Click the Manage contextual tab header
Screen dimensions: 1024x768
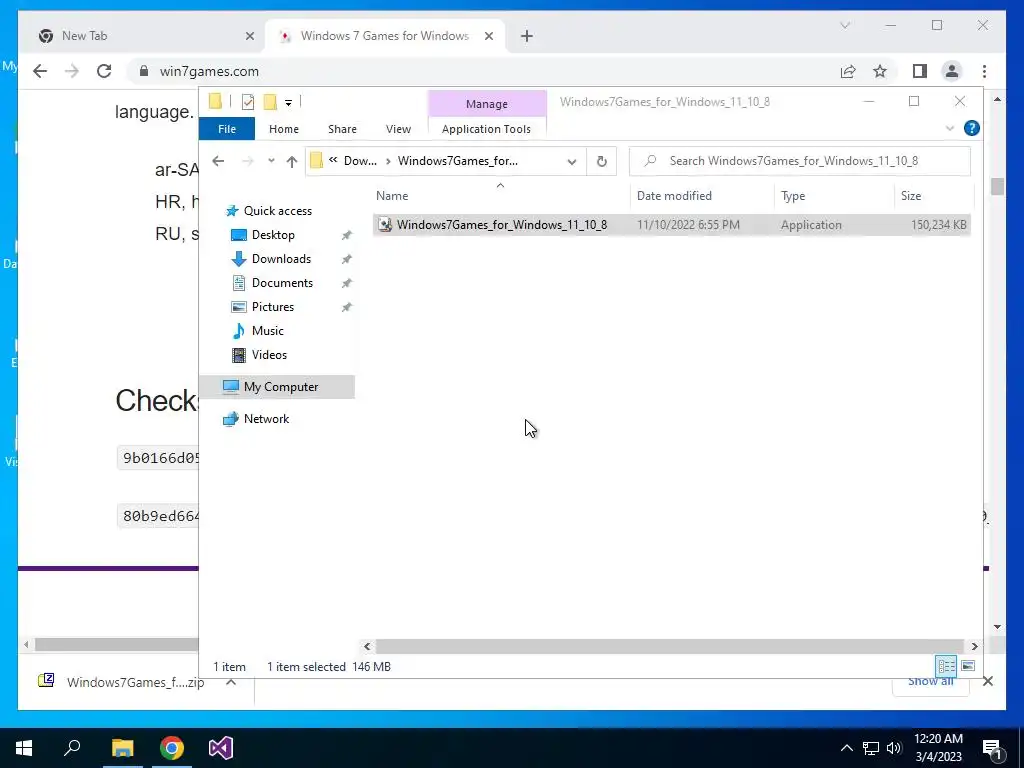487,104
